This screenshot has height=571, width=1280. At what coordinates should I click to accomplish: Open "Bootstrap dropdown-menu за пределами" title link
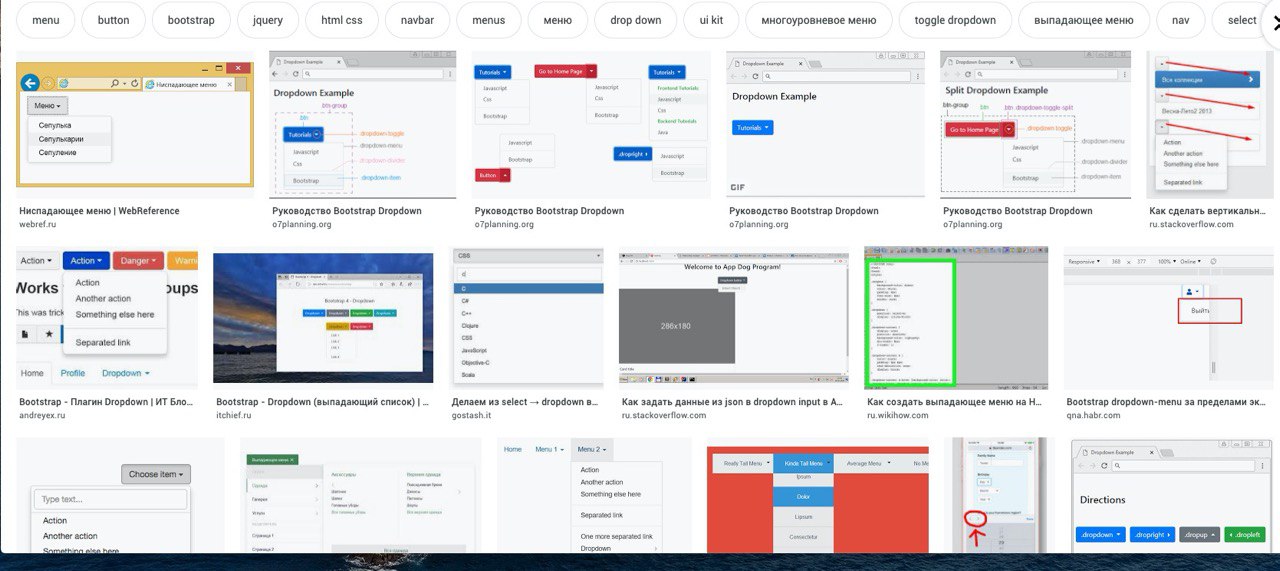pyautogui.click(x=1164, y=402)
